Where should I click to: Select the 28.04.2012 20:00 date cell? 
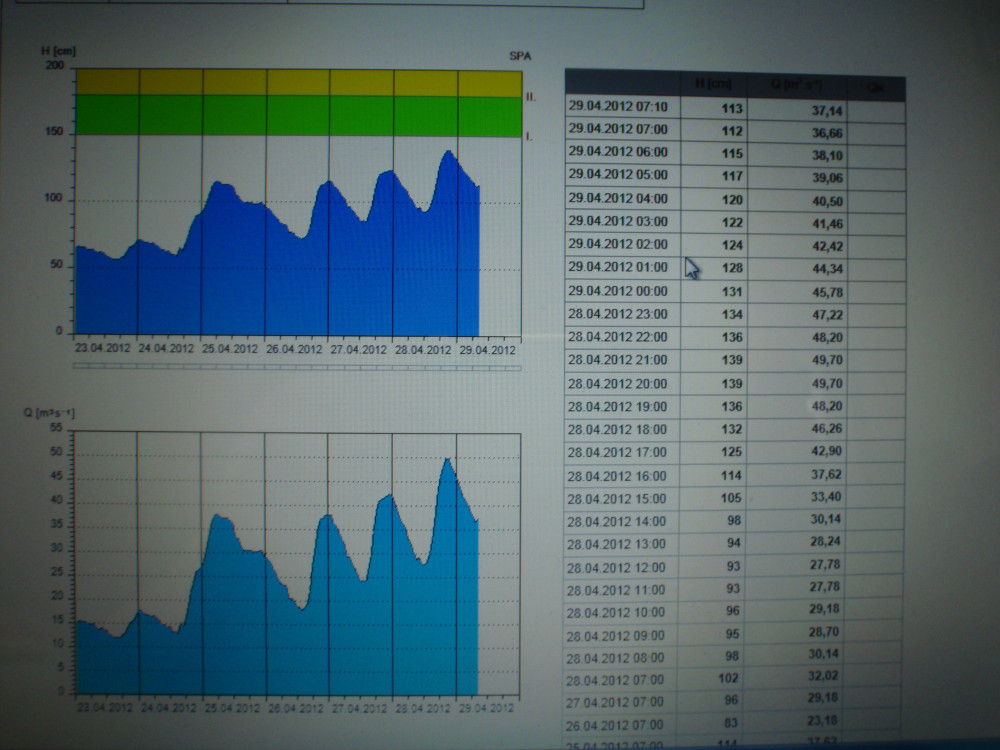pos(618,383)
